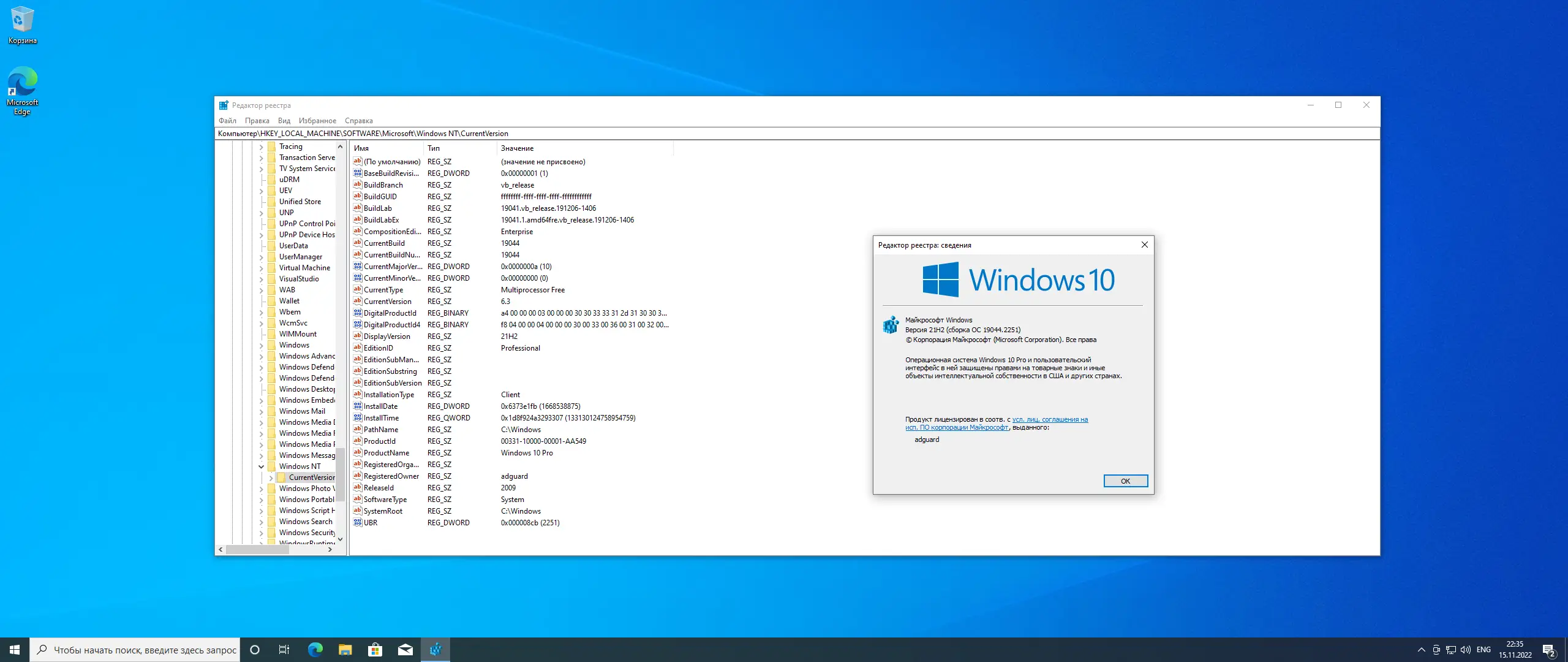Open the Избранное menu
The height and width of the screenshot is (662, 1568).
point(317,121)
